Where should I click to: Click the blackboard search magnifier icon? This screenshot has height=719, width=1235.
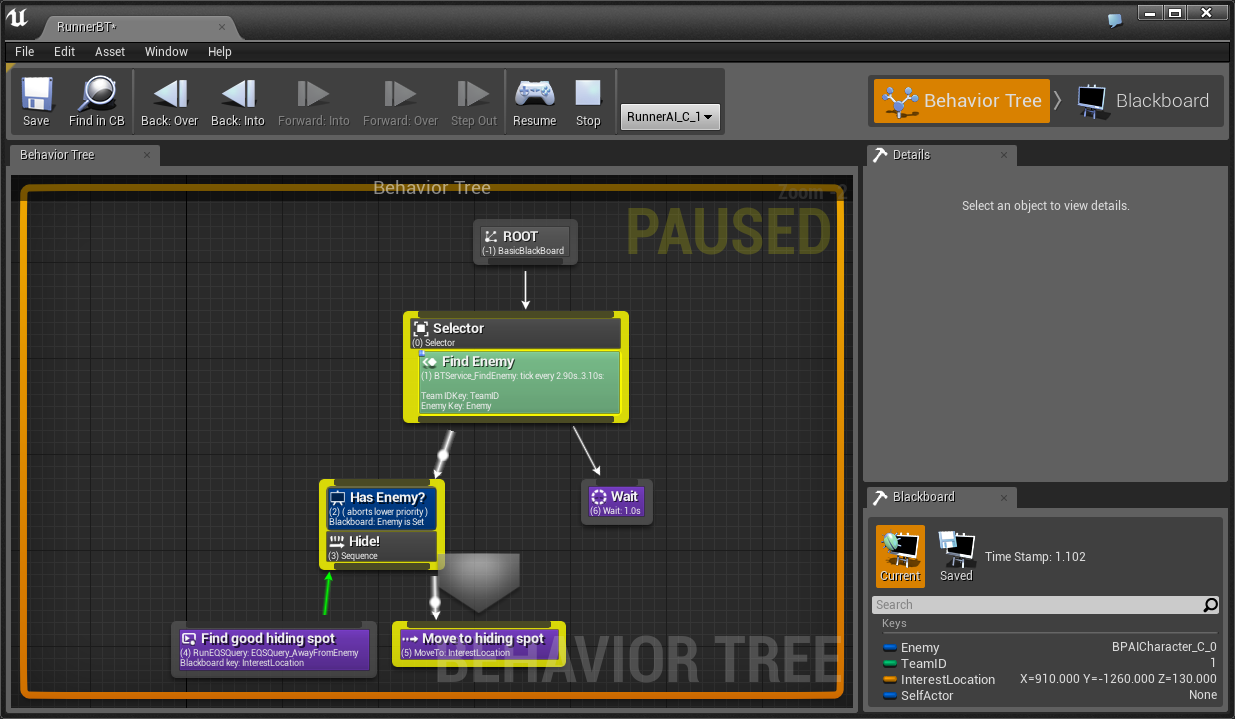[1210, 605]
